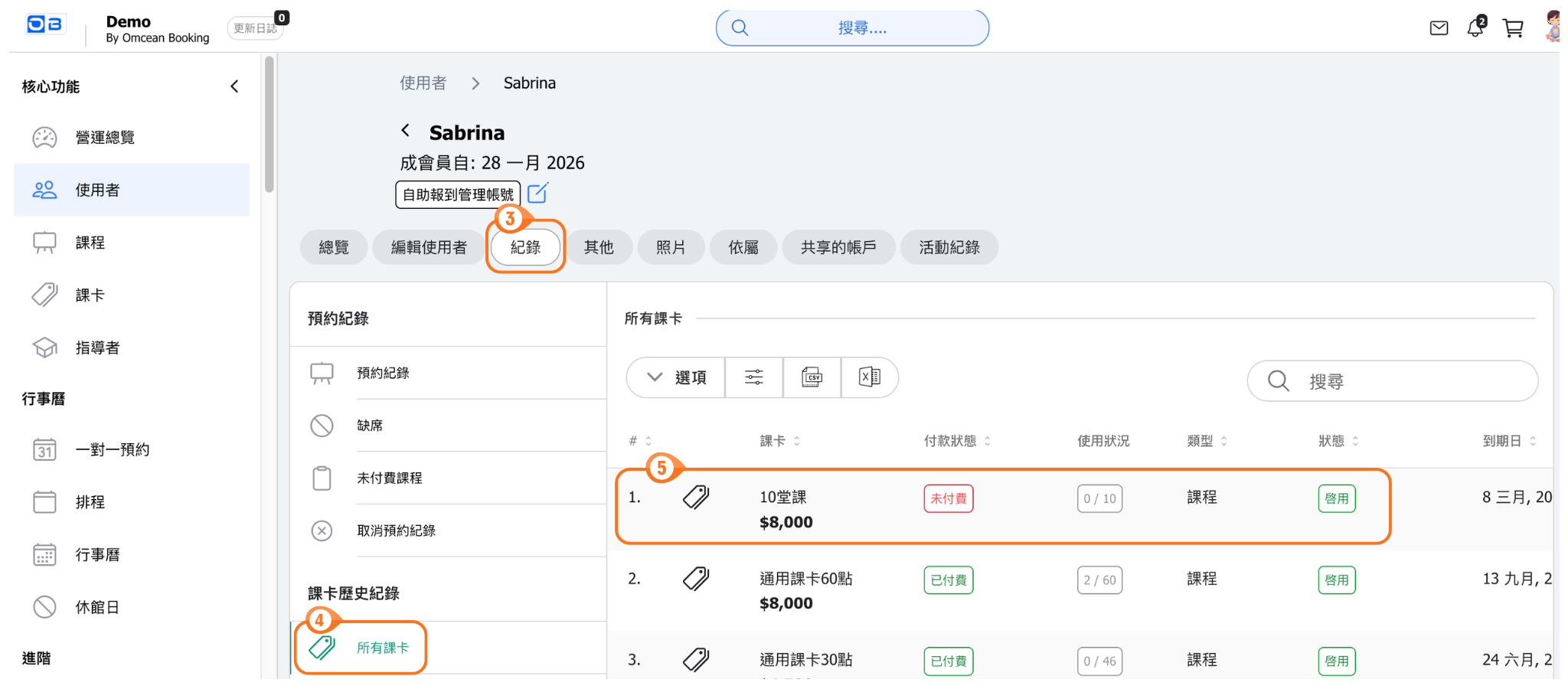Go back using arrow beside Sabrina
This screenshot has height=689, width=1568.
point(406,131)
